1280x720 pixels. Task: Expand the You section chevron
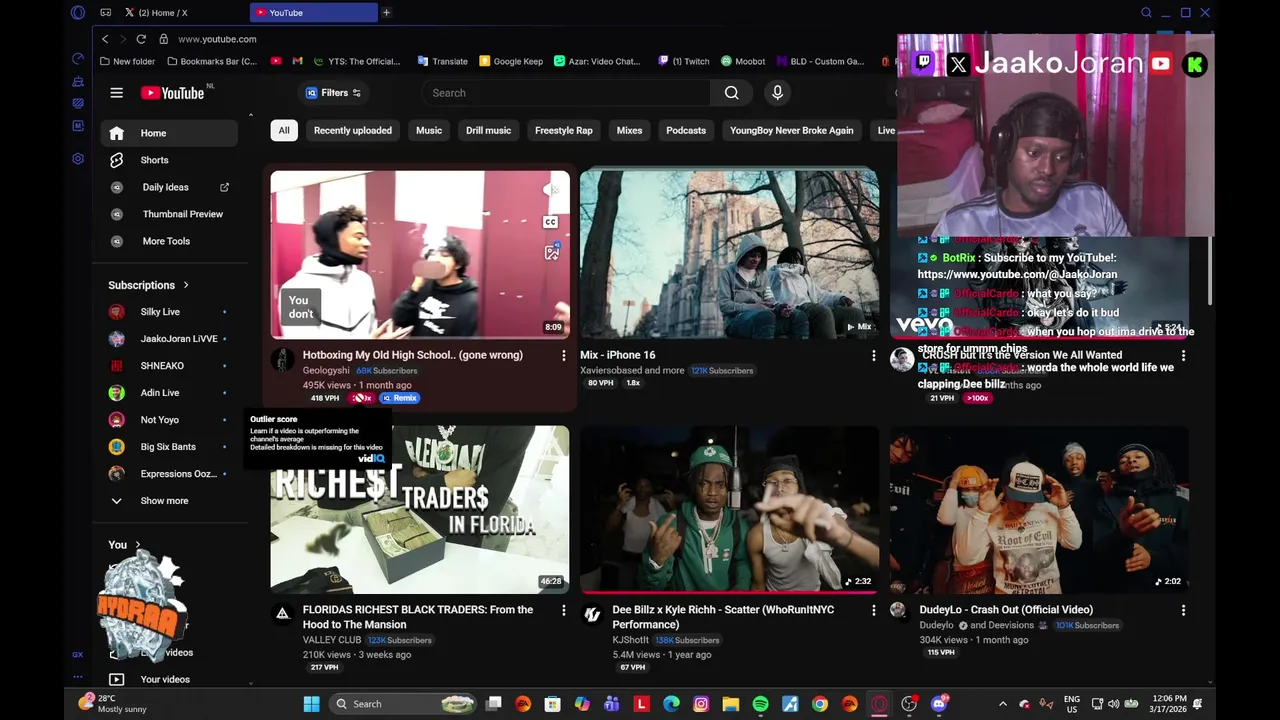tap(138, 545)
